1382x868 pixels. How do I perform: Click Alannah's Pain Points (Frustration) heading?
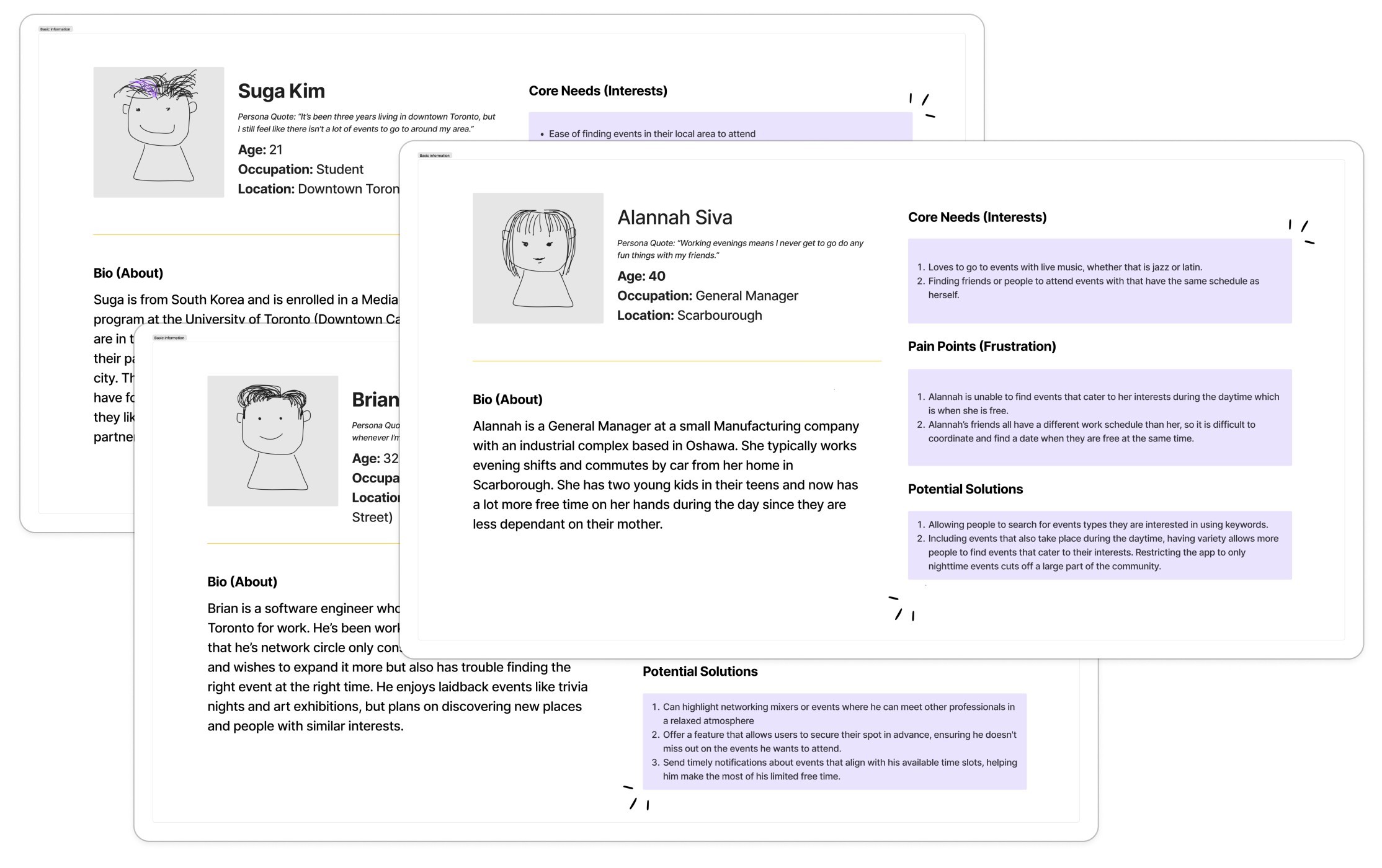click(981, 347)
